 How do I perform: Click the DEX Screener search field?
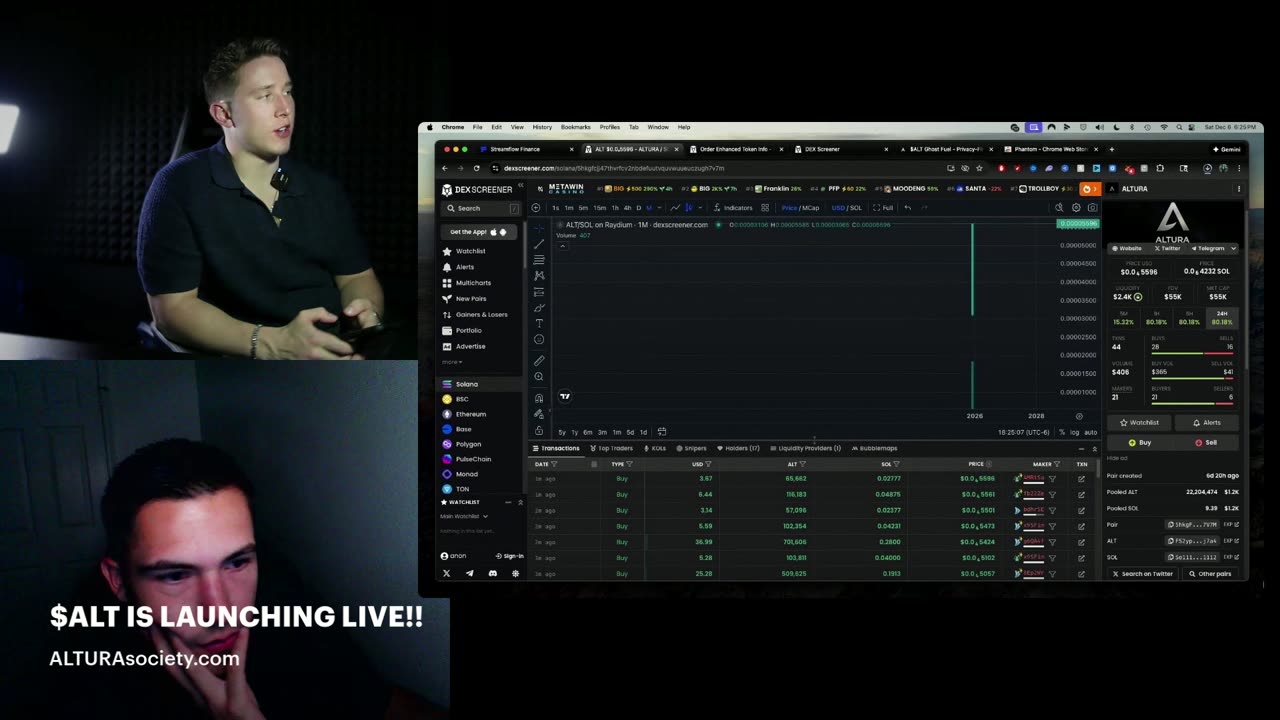coord(480,208)
